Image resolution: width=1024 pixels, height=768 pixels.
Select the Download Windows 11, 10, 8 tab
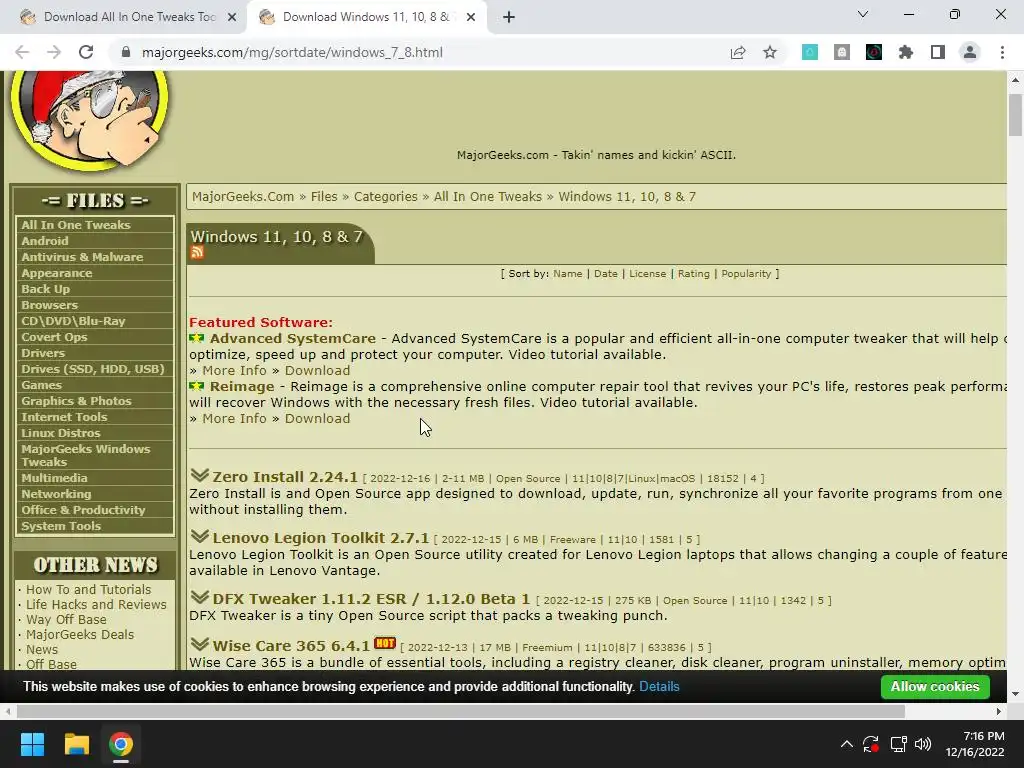[367, 17]
